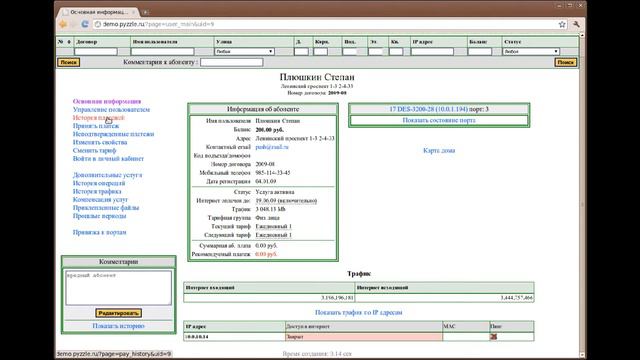Open the Привязка к портам link
The width and height of the screenshot is (640, 360).
[100, 232]
